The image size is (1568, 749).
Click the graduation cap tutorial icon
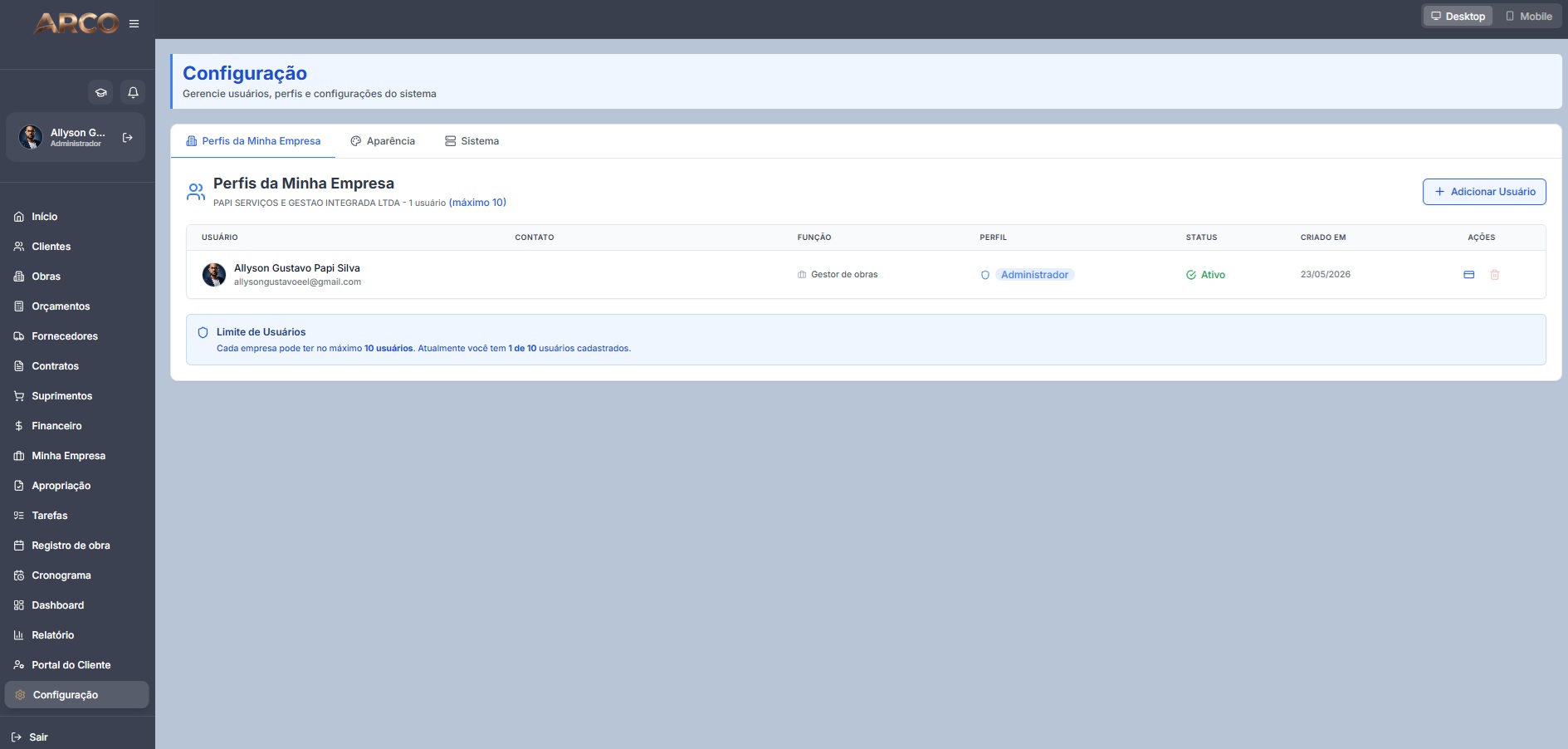tap(101, 92)
